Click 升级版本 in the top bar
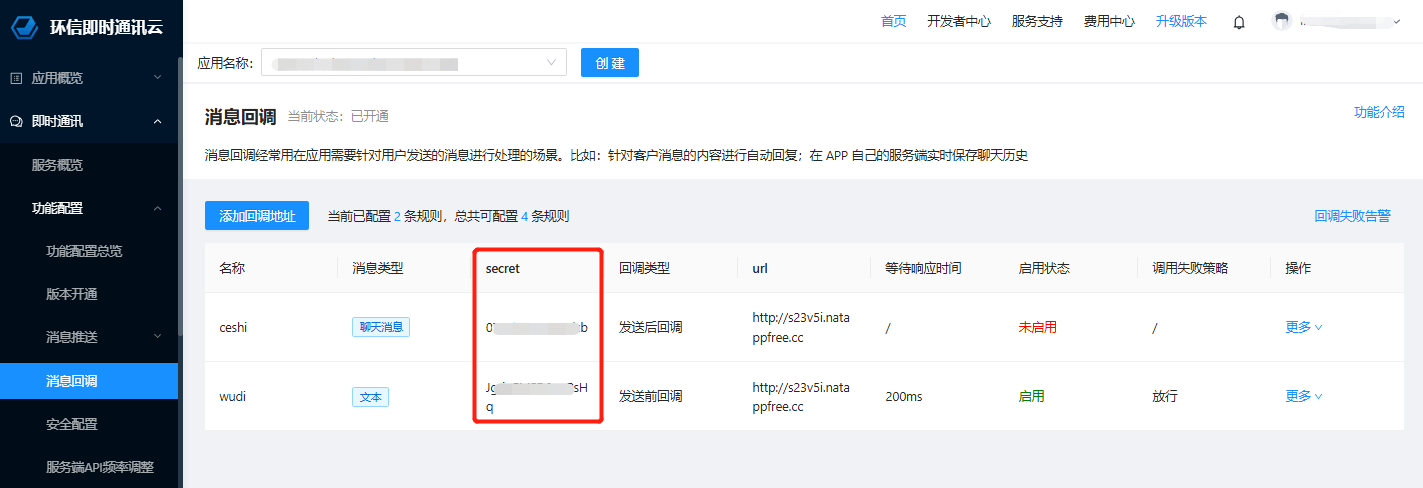The height and width of the screenshot is (488, 1423). [1181, 21]
